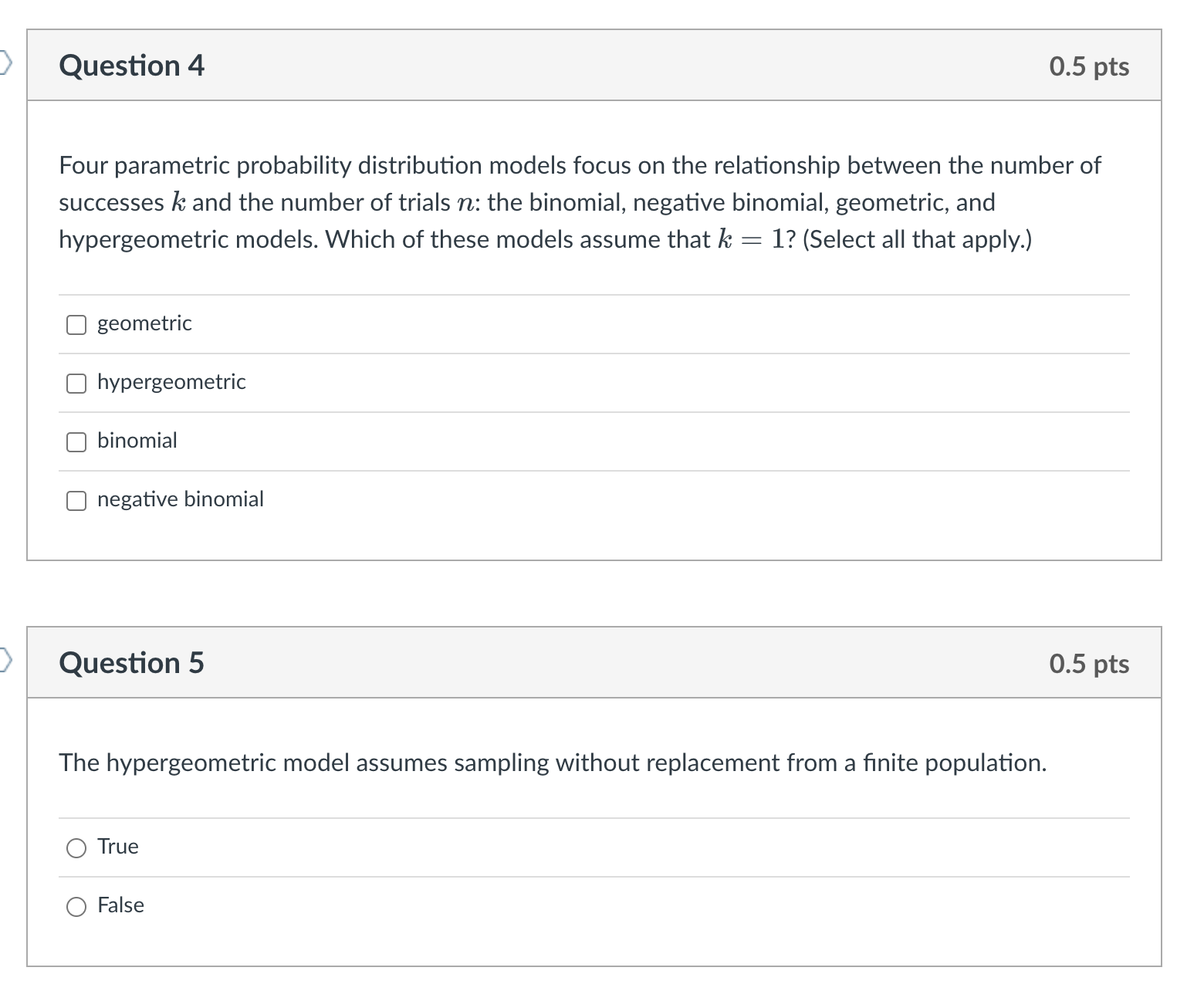Check the geometric answer option
This screenshot has height=1008, width=1204.
coord(75,324)
